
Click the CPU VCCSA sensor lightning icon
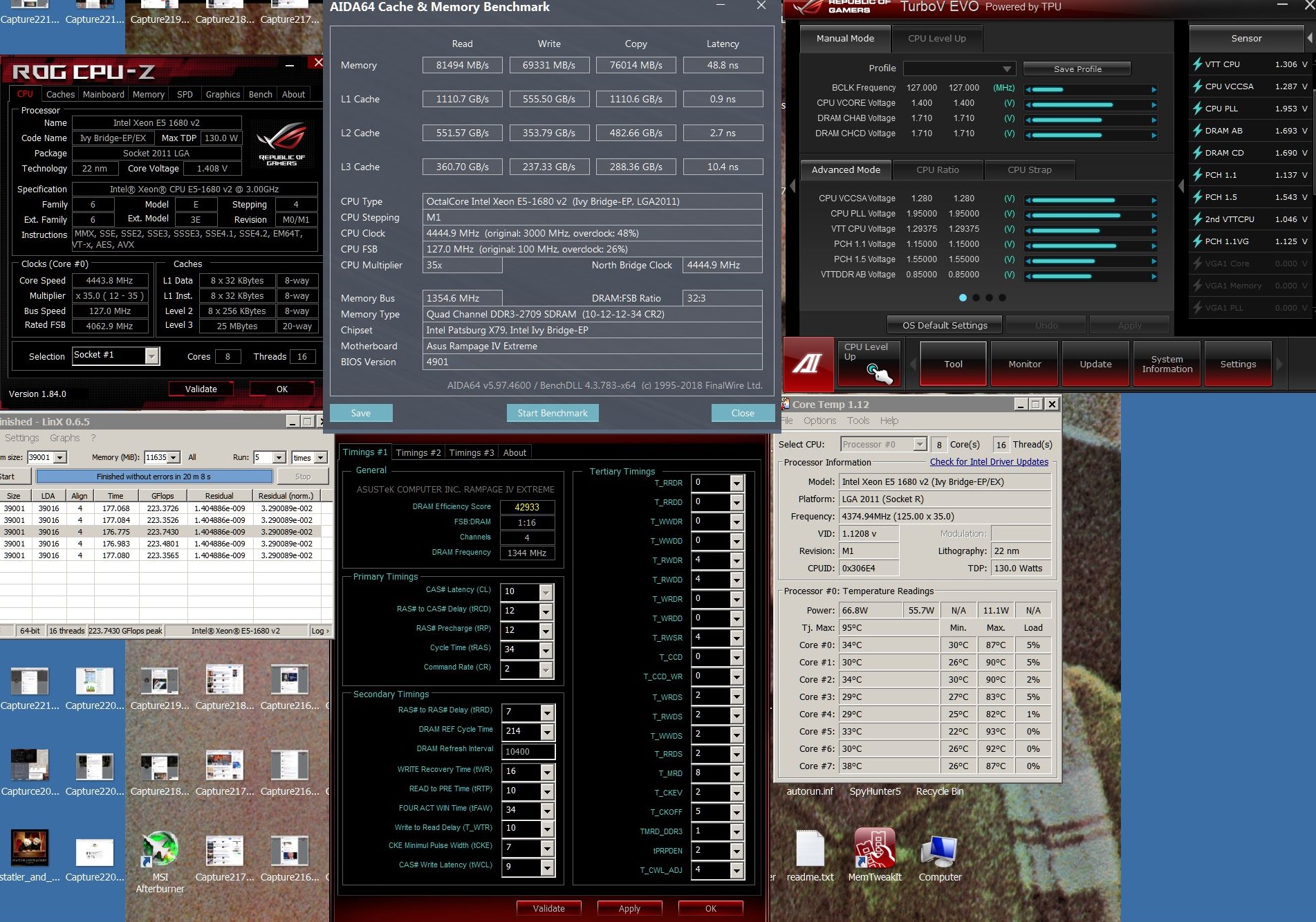(x=1197, y=86)
